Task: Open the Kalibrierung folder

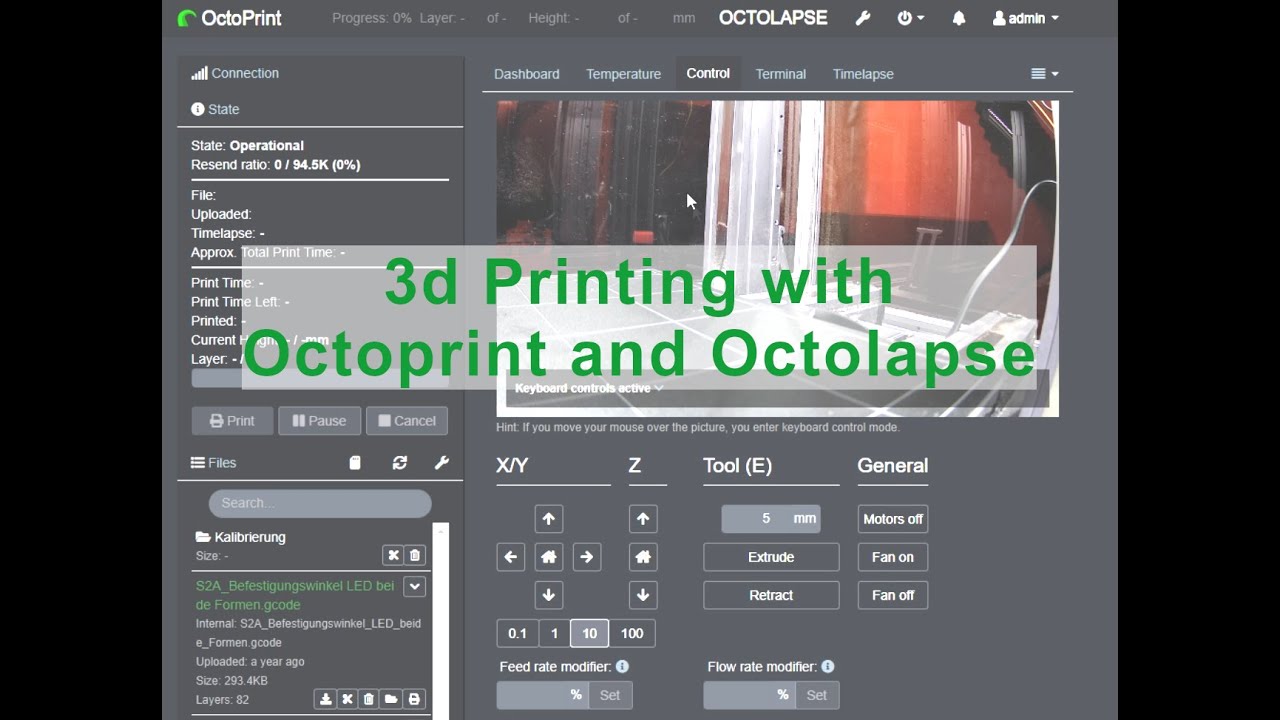Action: tap(241, 537)
